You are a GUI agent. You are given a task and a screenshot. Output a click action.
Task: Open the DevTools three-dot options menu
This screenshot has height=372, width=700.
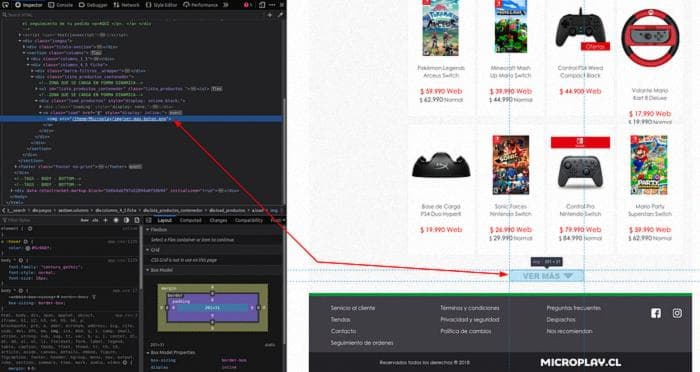272,5
